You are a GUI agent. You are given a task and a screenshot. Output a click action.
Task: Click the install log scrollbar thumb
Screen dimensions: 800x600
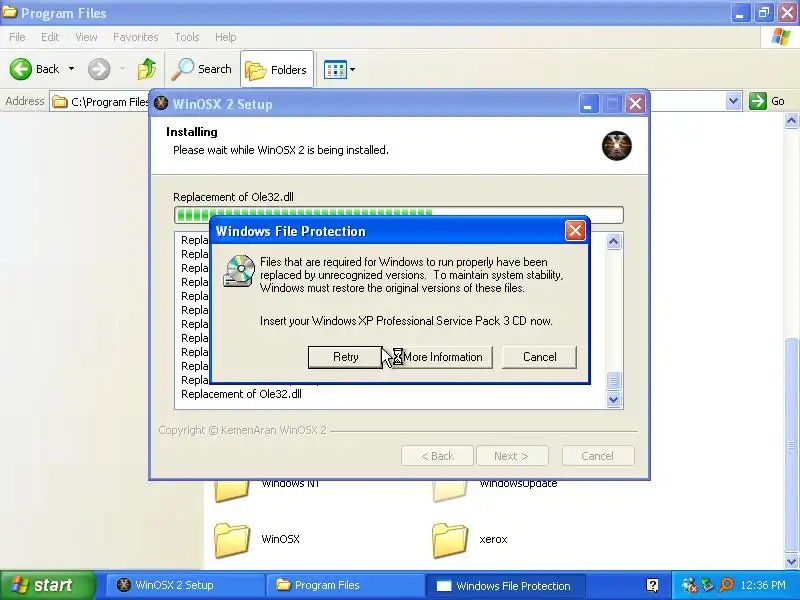tap(613, 381)
